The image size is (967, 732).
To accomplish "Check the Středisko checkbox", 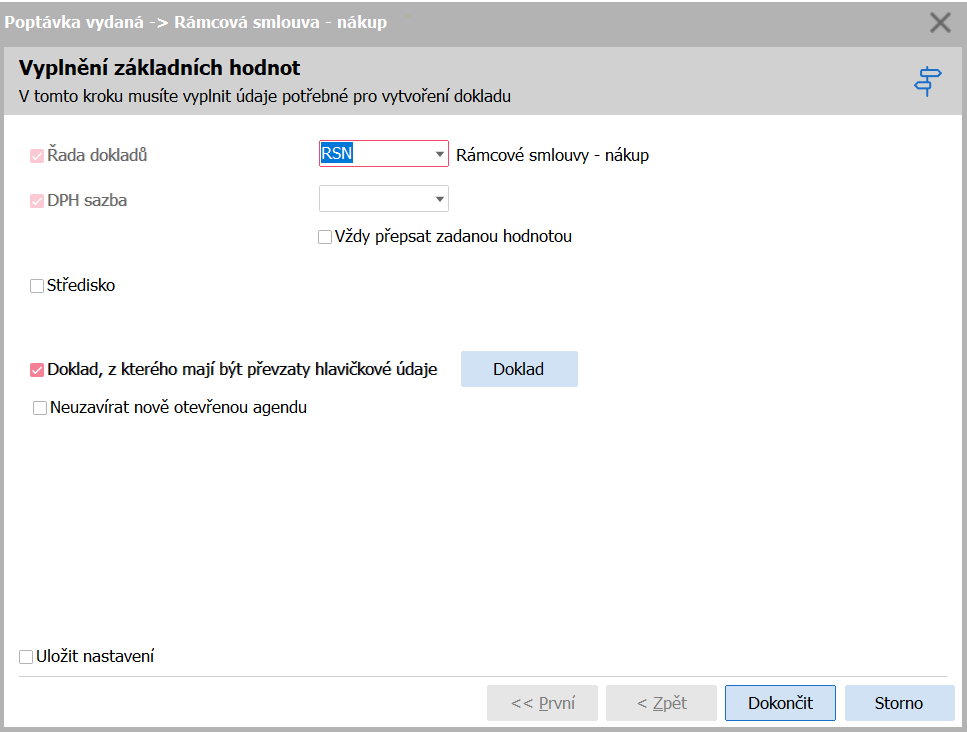I will (x=37, y=286).
